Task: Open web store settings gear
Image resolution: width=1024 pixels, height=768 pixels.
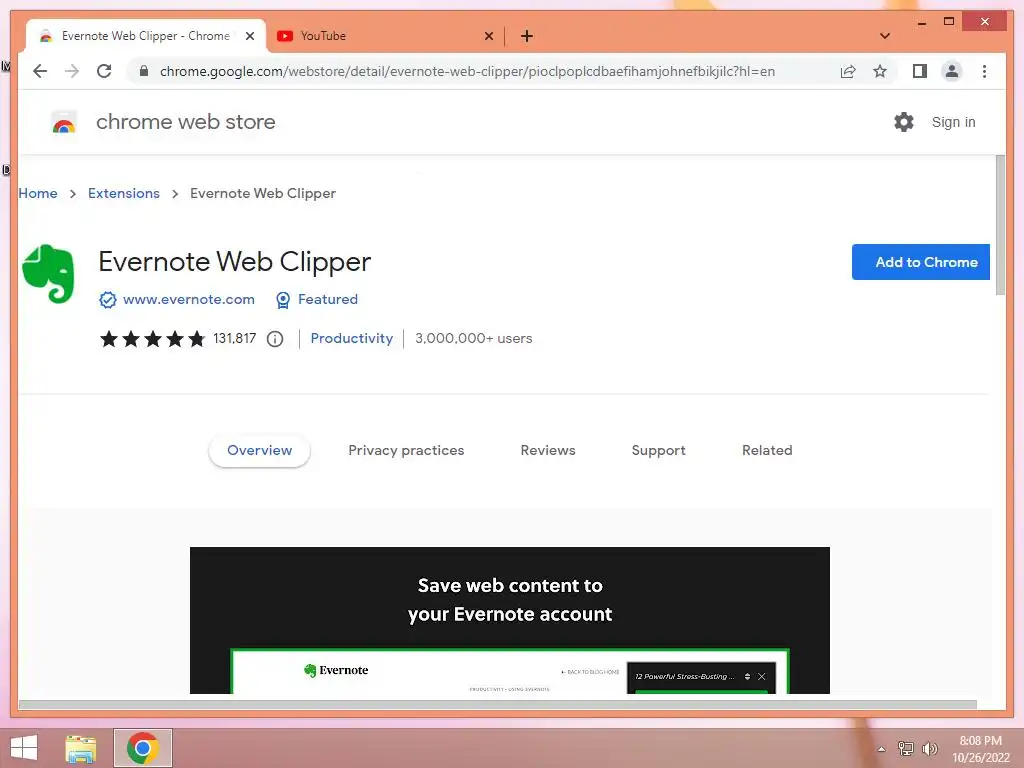Action: 904,122
